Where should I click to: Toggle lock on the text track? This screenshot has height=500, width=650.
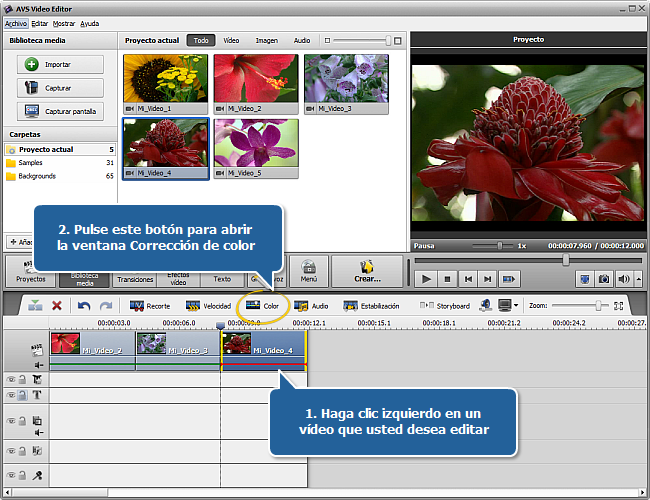click(21, 395)
